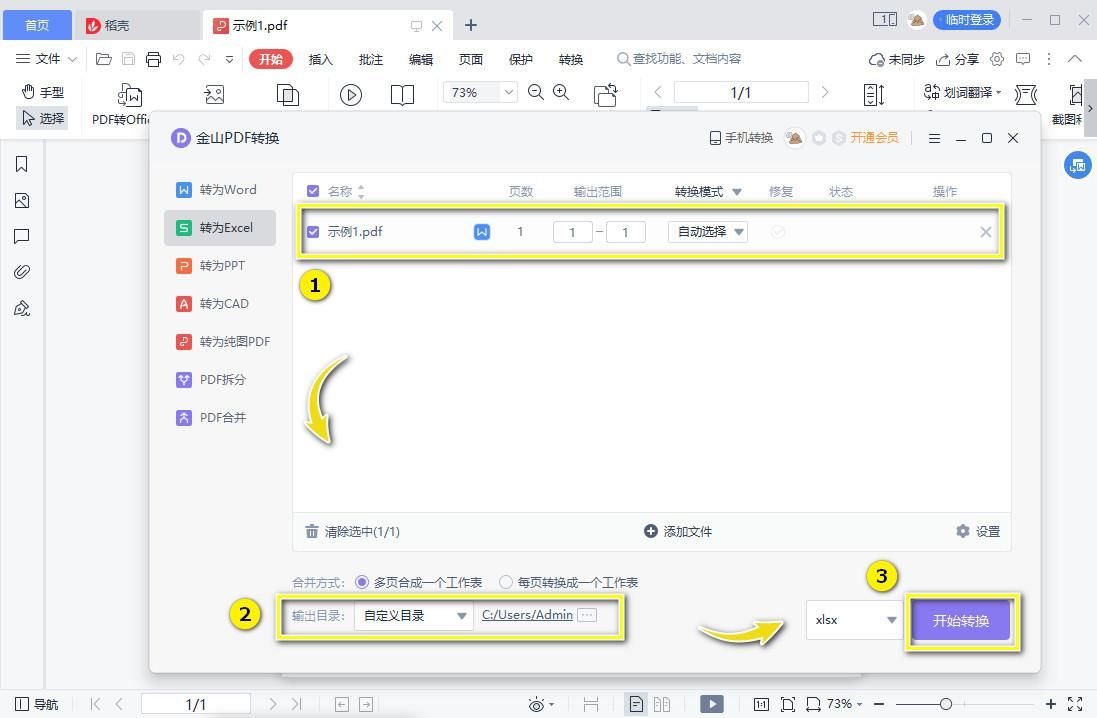This screenshot has width=1097, height=718.
Task: Expand the 73% zoom dropdown
Action: point(509,92)
